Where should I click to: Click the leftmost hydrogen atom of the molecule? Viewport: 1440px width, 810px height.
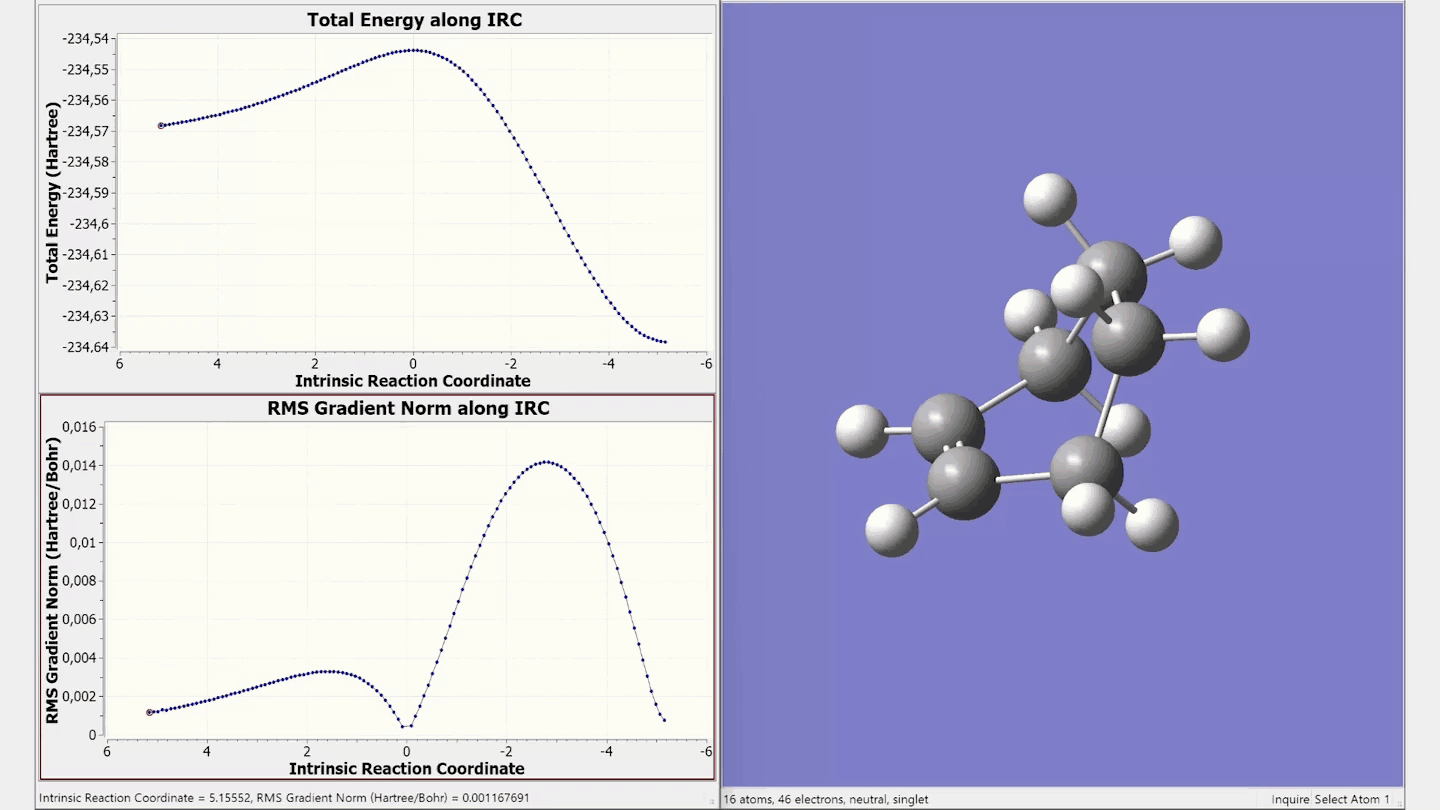(x=862, y=431)
